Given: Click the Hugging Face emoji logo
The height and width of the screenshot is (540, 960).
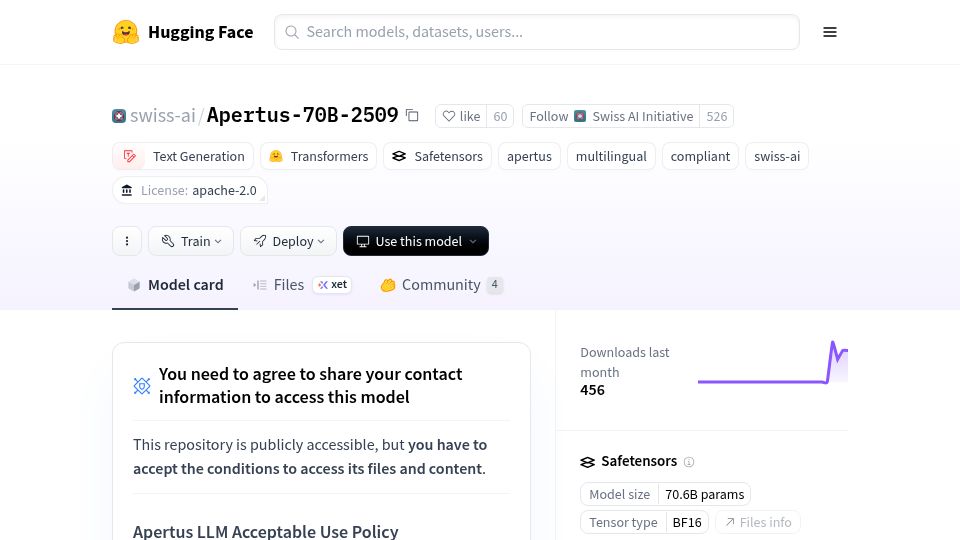Looking at the screenshot, I should click(126, 32).
